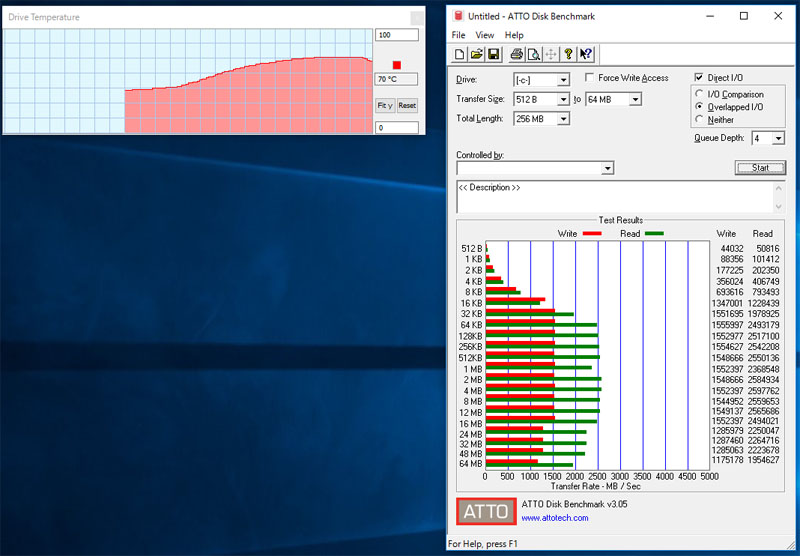The width and height of the screenshot is (800, 556).
Task: Click the Save floppy disk icon
Action: (x=493, y=54)
